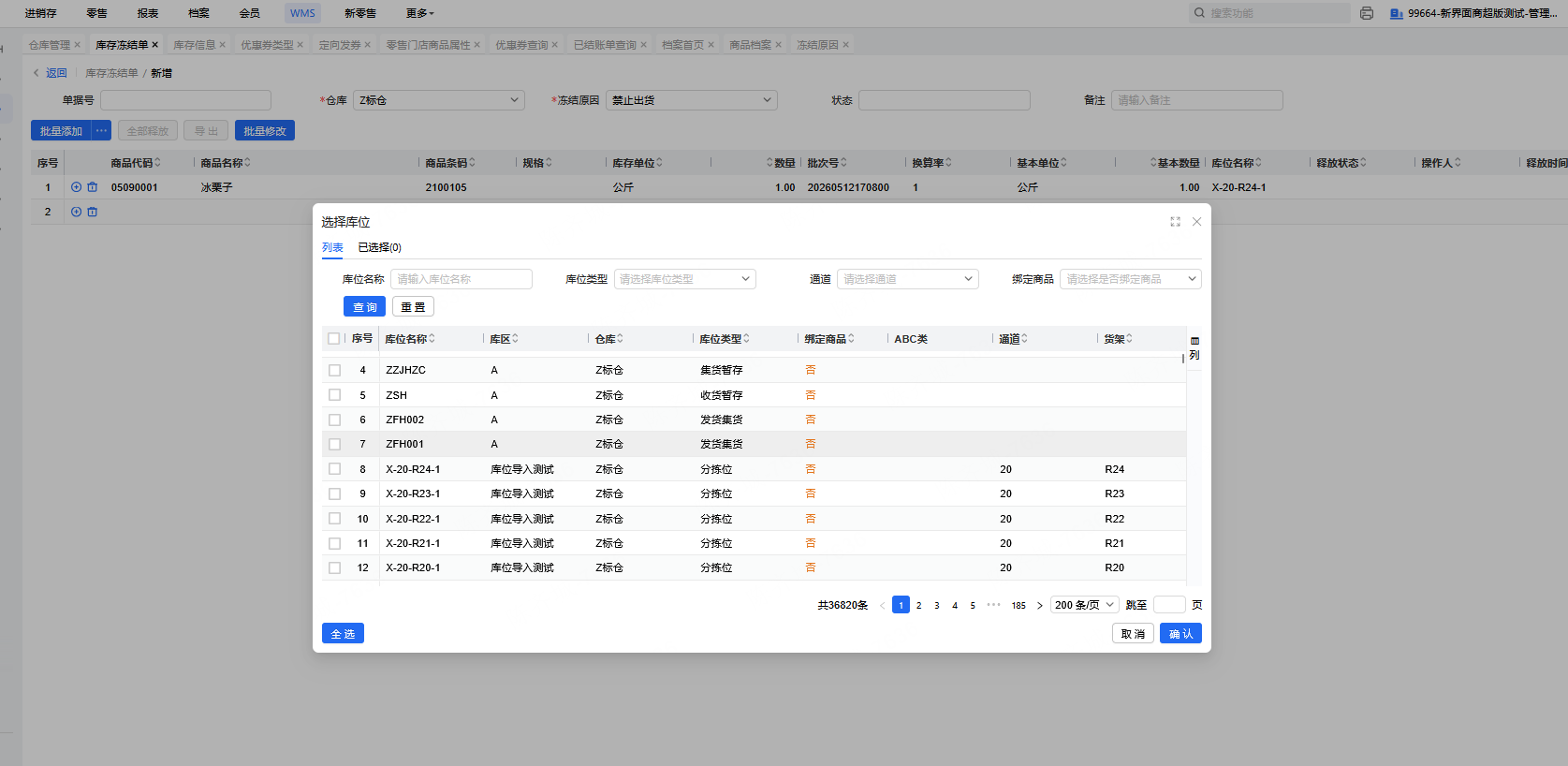Screen dimensions: 1568x766
Task: Click the 查询 search button
Action: [x=365, y=306]
